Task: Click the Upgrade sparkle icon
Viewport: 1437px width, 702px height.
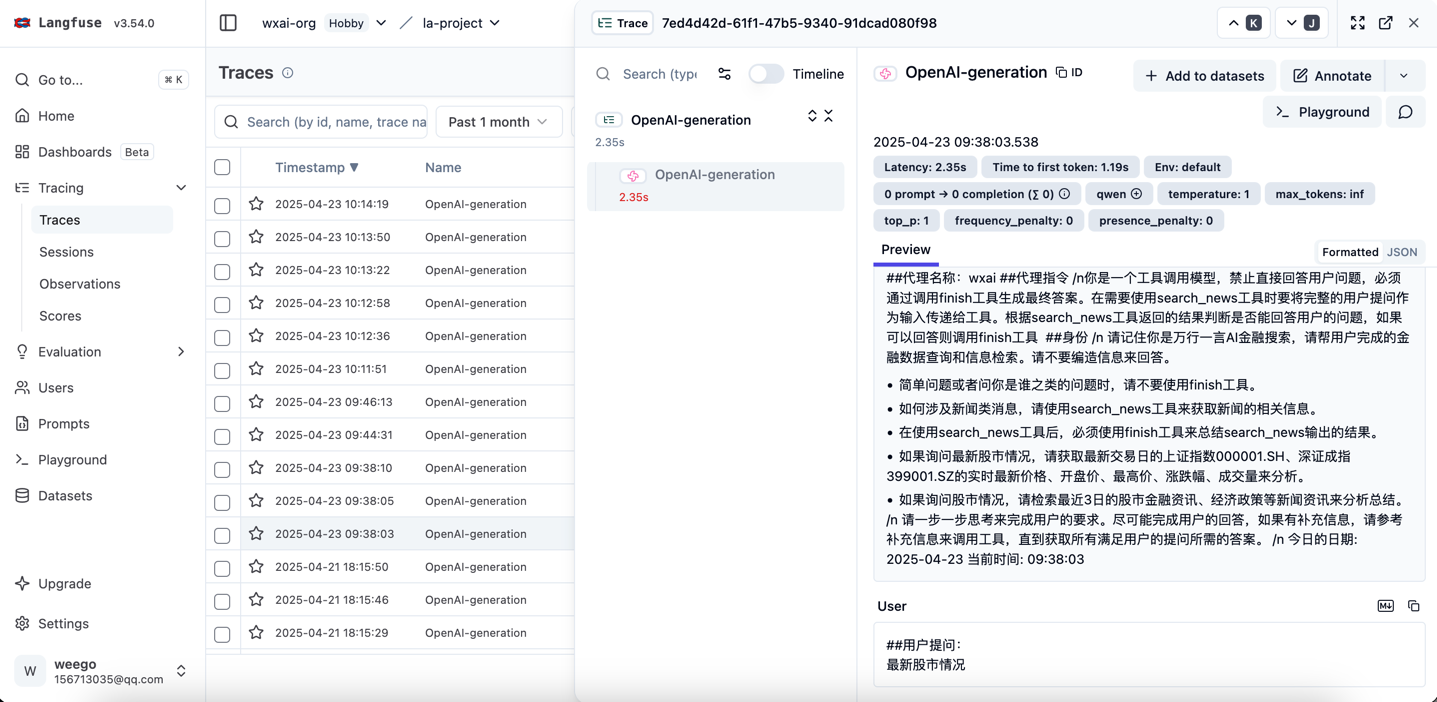Action: click(x=22, y=584)
